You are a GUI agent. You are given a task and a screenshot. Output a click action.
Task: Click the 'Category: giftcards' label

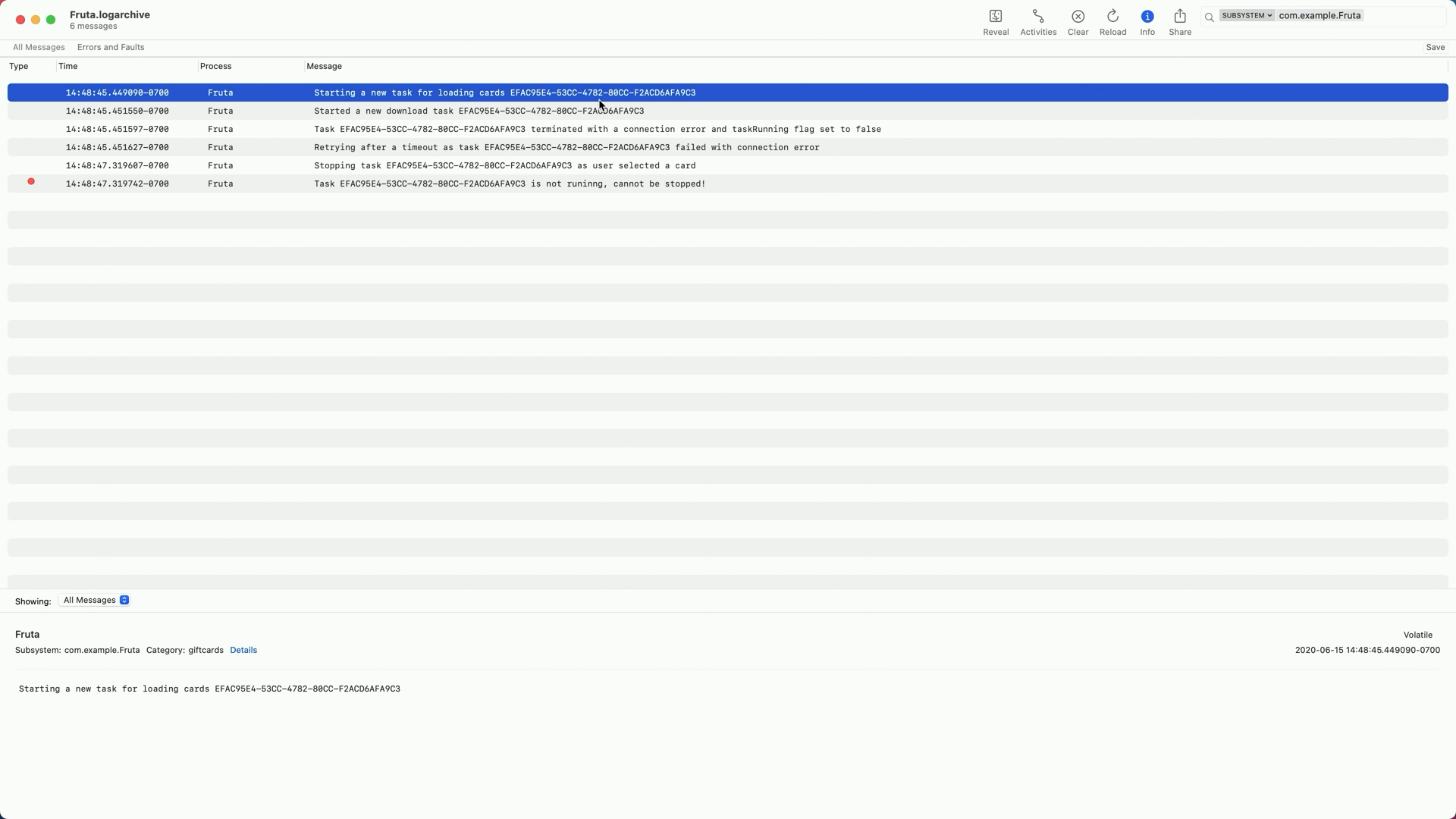[x=184, y=650]
